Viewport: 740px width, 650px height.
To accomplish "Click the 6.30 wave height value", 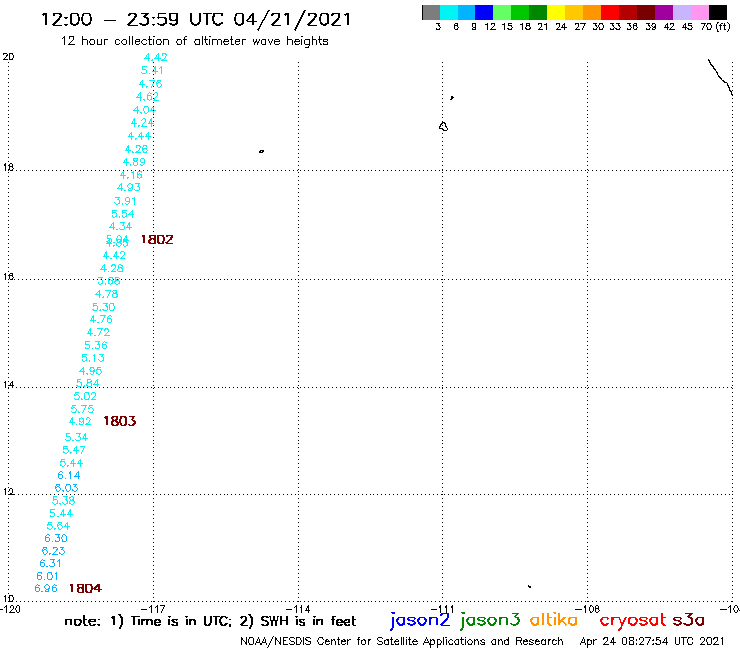I will click(56, 538).
